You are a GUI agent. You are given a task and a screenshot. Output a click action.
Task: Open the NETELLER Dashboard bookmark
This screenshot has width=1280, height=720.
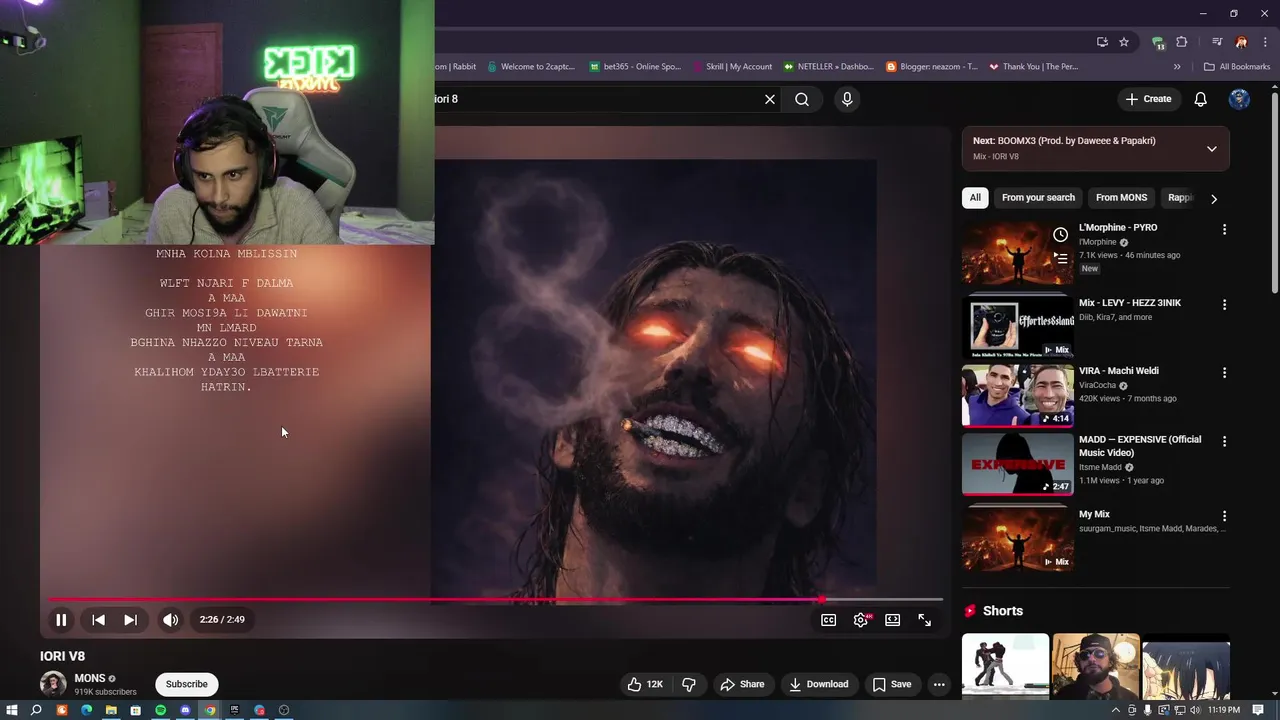pos(828,67)
